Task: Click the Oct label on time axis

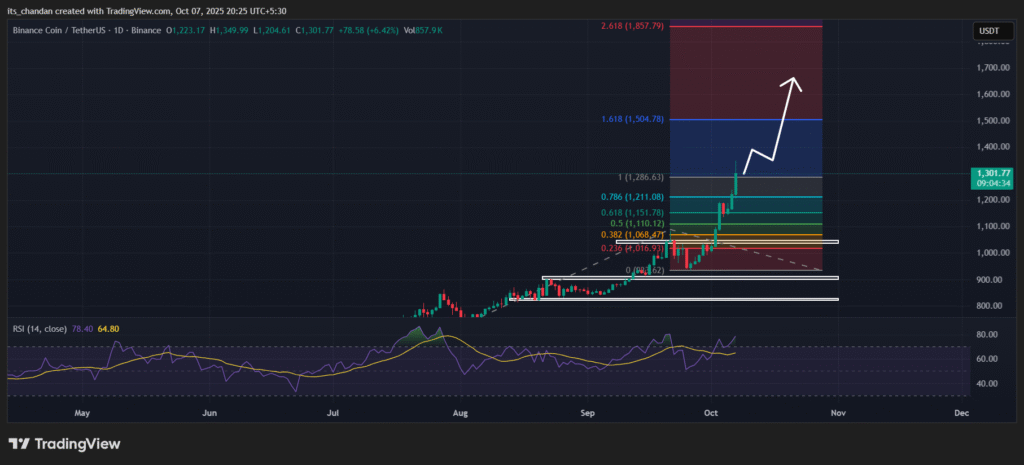Action: 710,411
